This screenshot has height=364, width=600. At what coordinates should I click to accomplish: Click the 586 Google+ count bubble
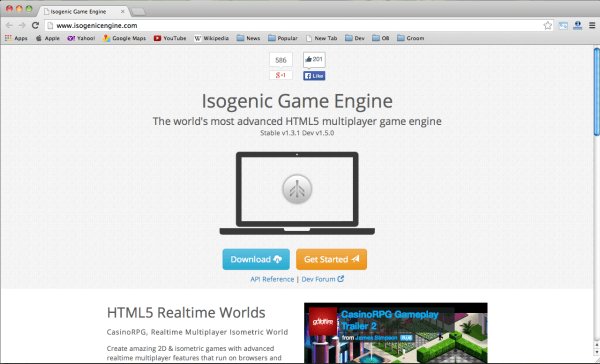coord(281,60)
